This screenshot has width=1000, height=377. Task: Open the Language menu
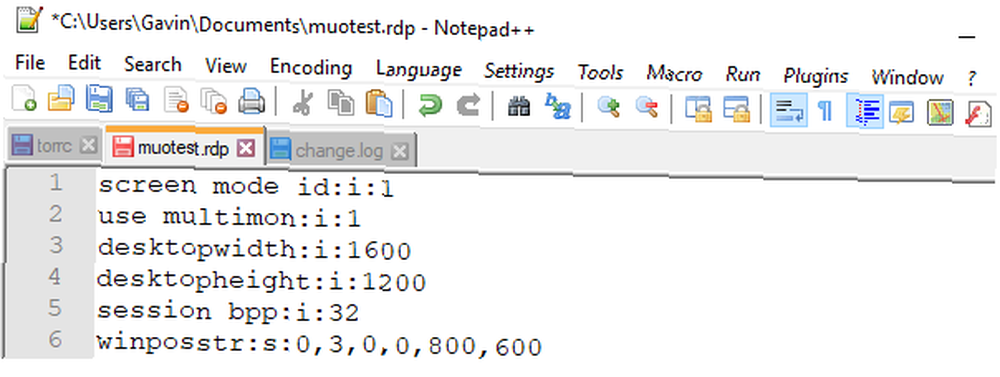click(418, 69)
